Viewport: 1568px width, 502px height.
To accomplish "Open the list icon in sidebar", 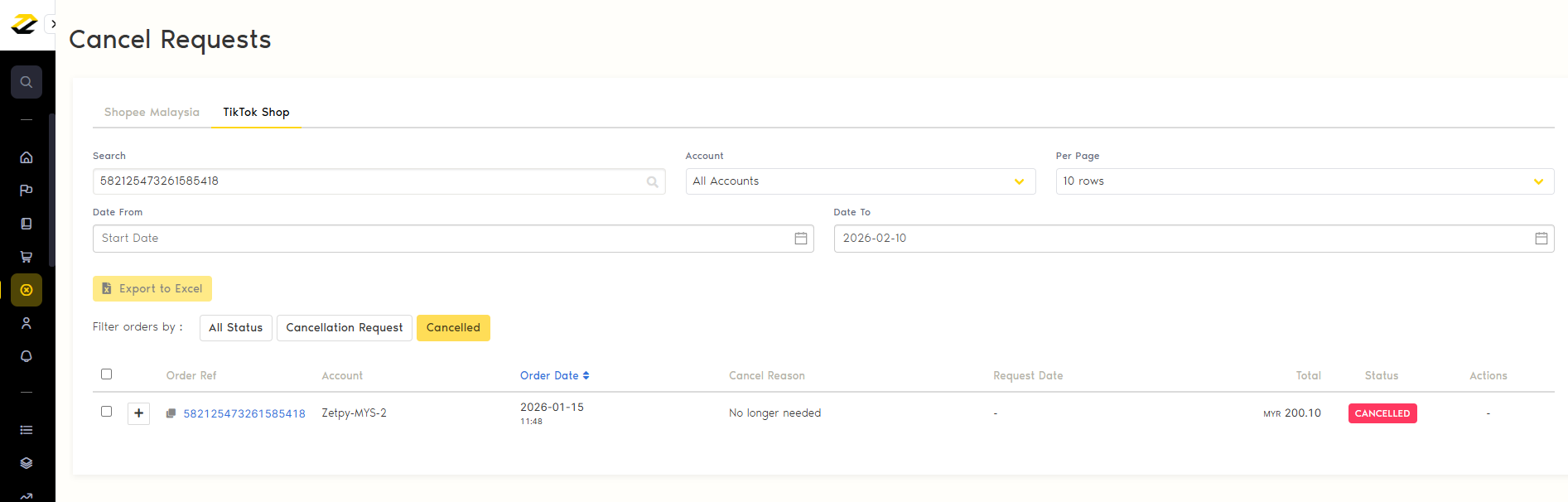I will coord(27,430).
